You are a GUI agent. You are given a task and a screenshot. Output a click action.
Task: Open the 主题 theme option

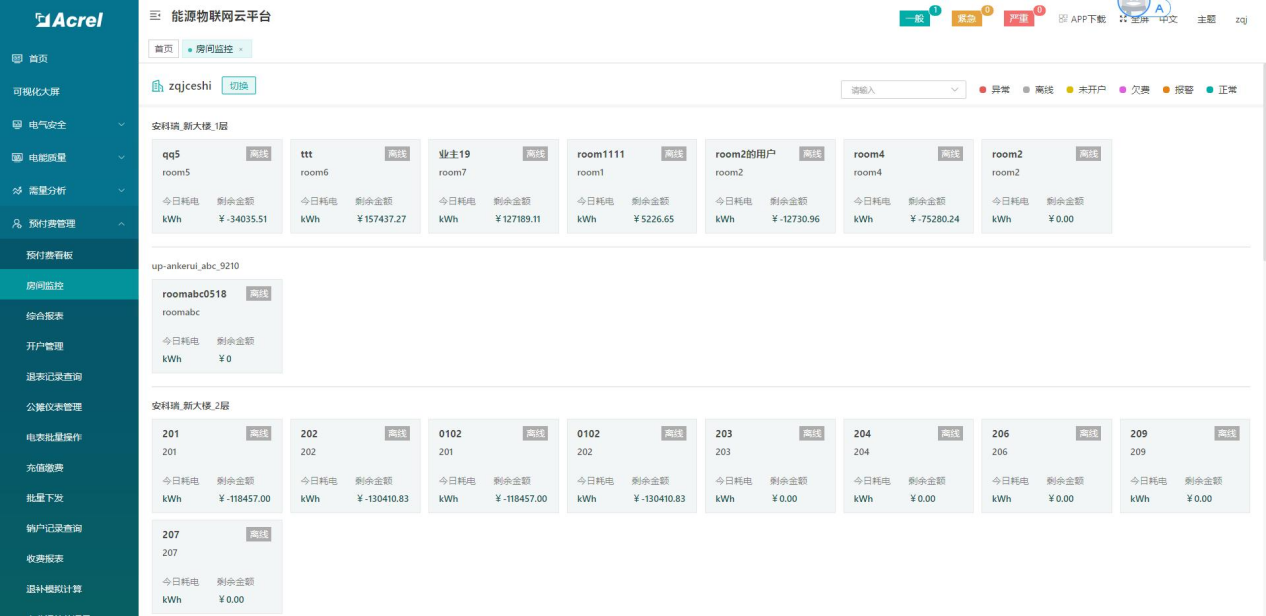click(x=1206, y=19)
